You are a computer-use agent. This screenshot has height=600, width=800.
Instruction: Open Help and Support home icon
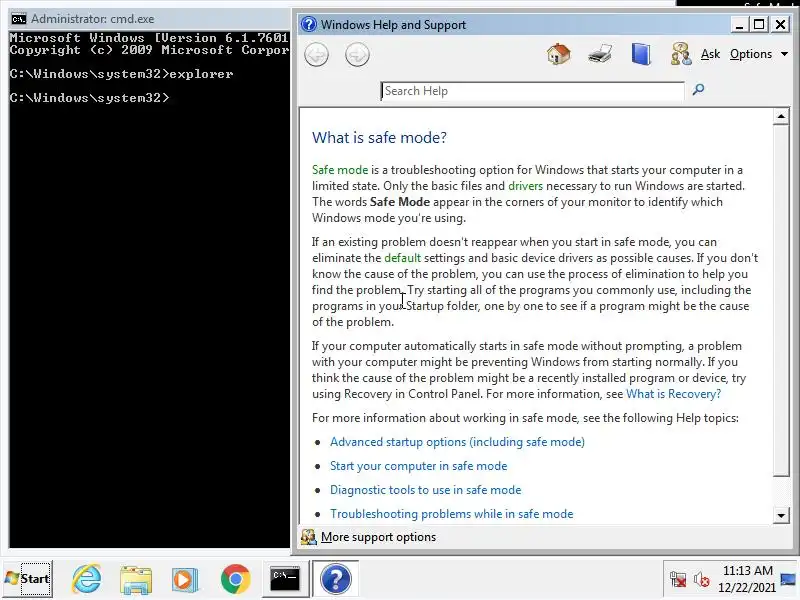[x=558, y=54]
